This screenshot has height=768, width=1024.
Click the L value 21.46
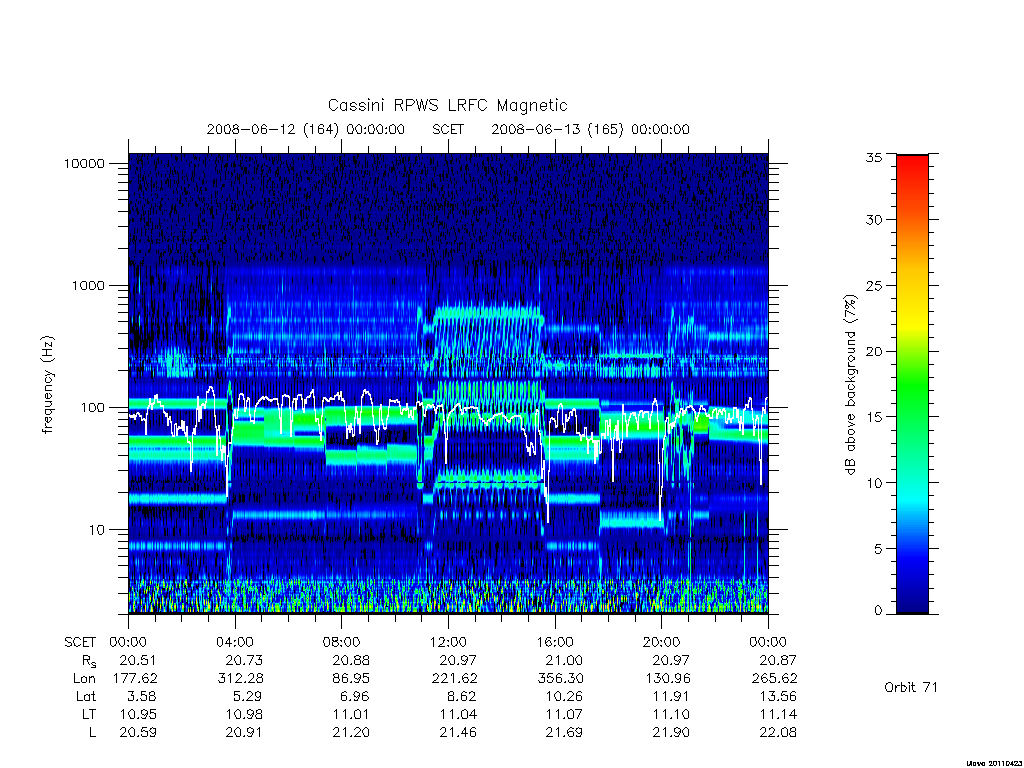[x=458, y=732]
